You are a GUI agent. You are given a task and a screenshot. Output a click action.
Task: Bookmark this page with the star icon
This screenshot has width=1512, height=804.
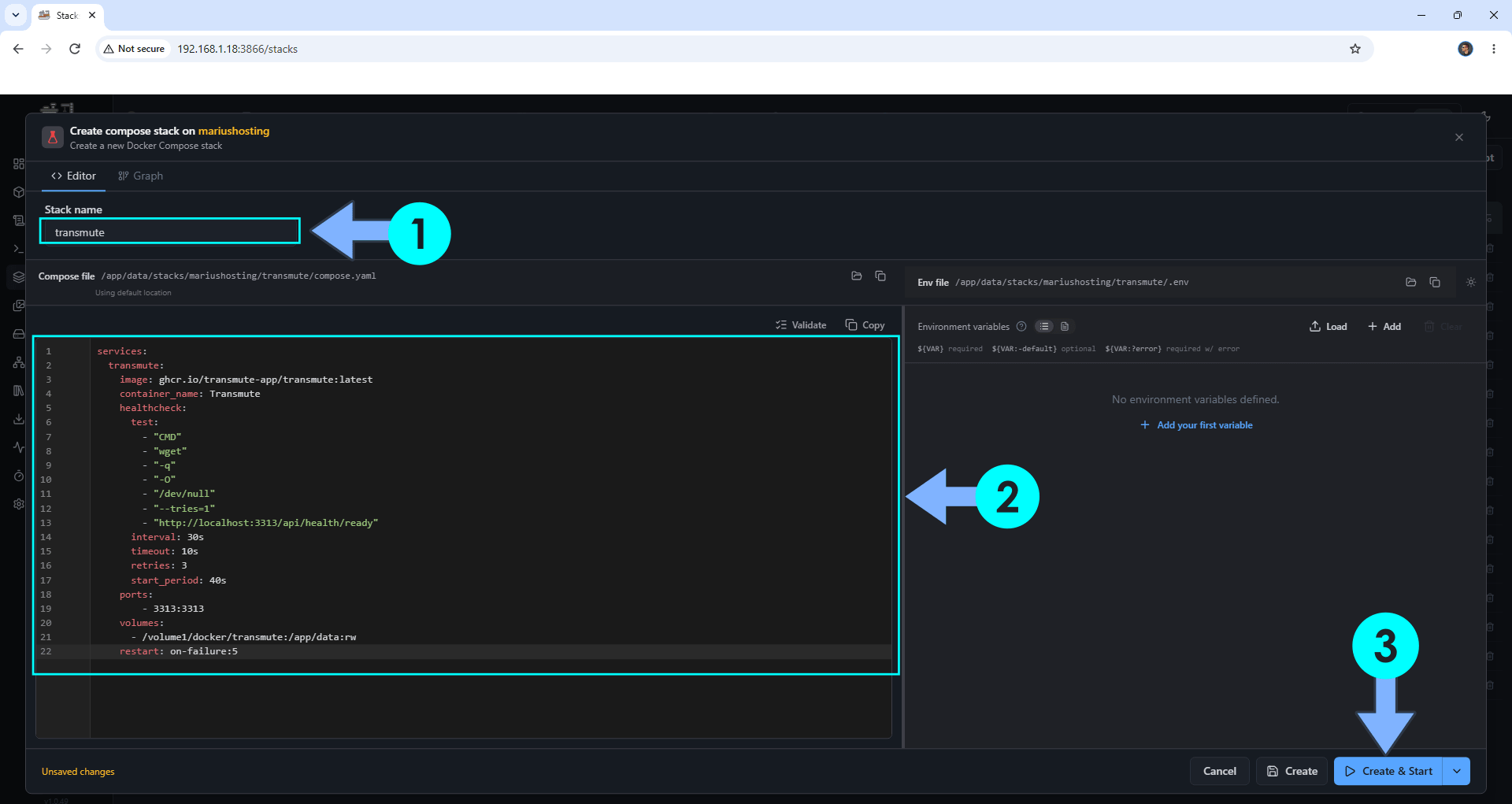1355,49
